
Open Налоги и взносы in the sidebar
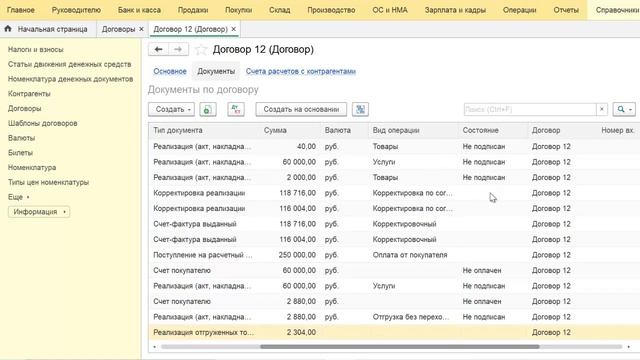point(36,49)
